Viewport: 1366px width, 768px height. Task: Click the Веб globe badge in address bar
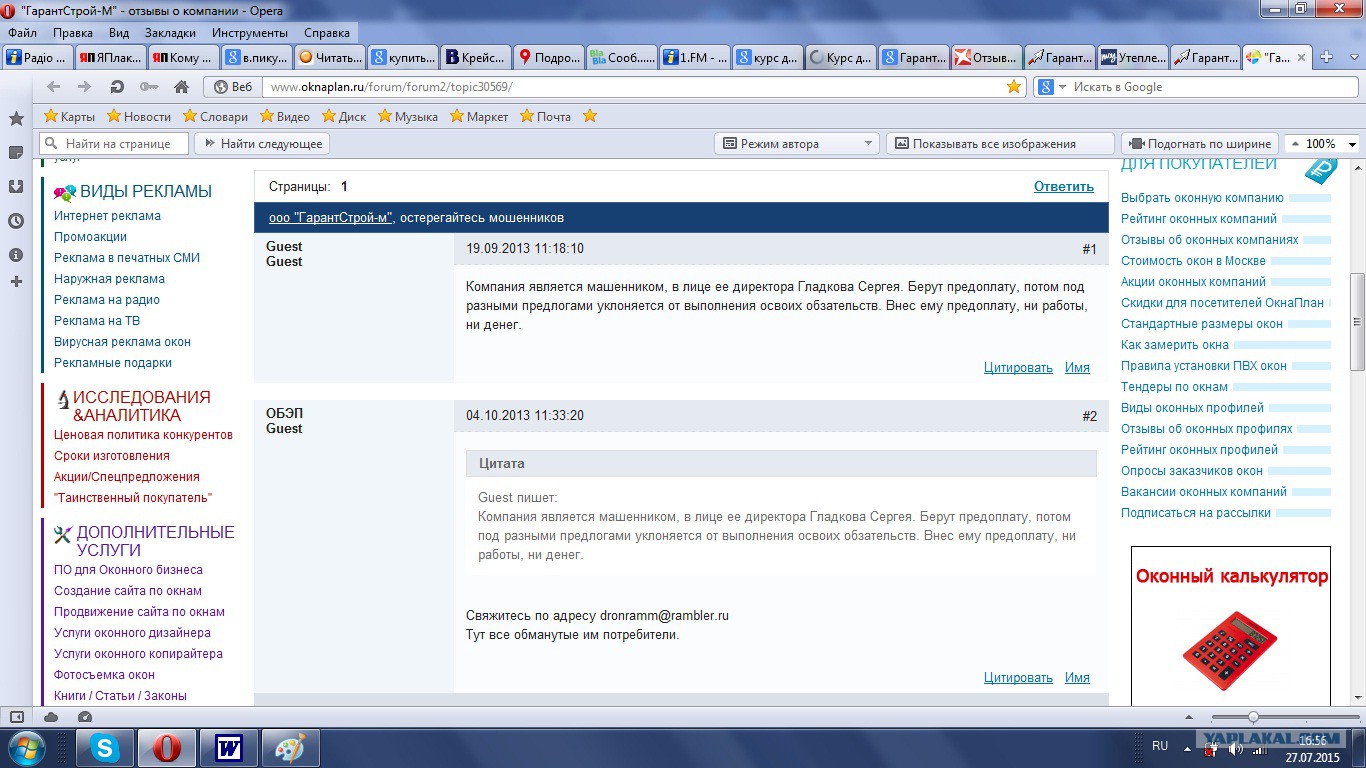coord(231,87)
